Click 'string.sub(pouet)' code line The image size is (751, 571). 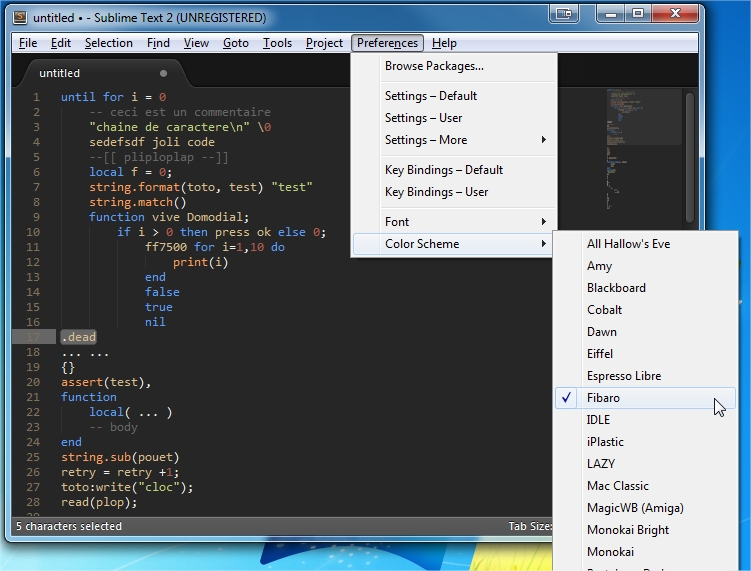pyautogui.click(x=120, y=457)
